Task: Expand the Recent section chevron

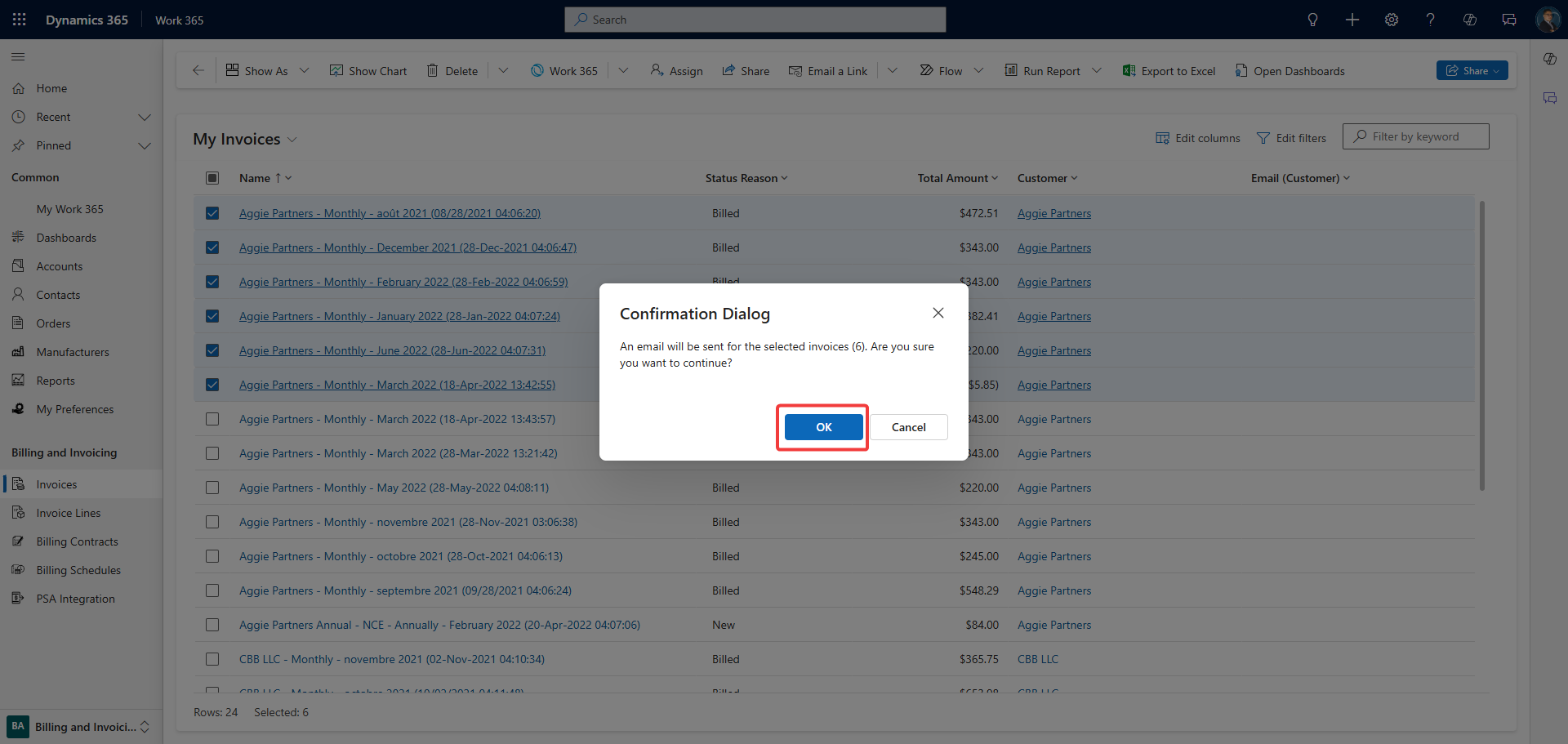Action: pyautogui.click(x=145, y=117)
